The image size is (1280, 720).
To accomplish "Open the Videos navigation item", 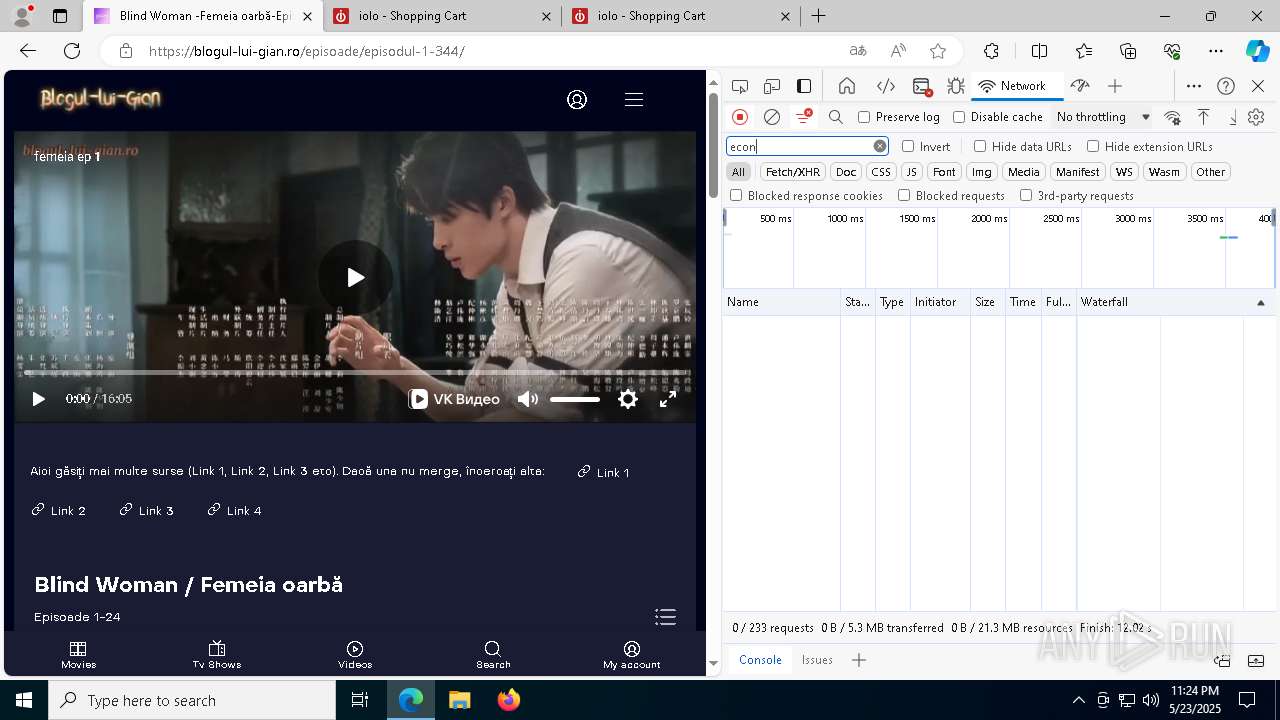I will point(355,655).
